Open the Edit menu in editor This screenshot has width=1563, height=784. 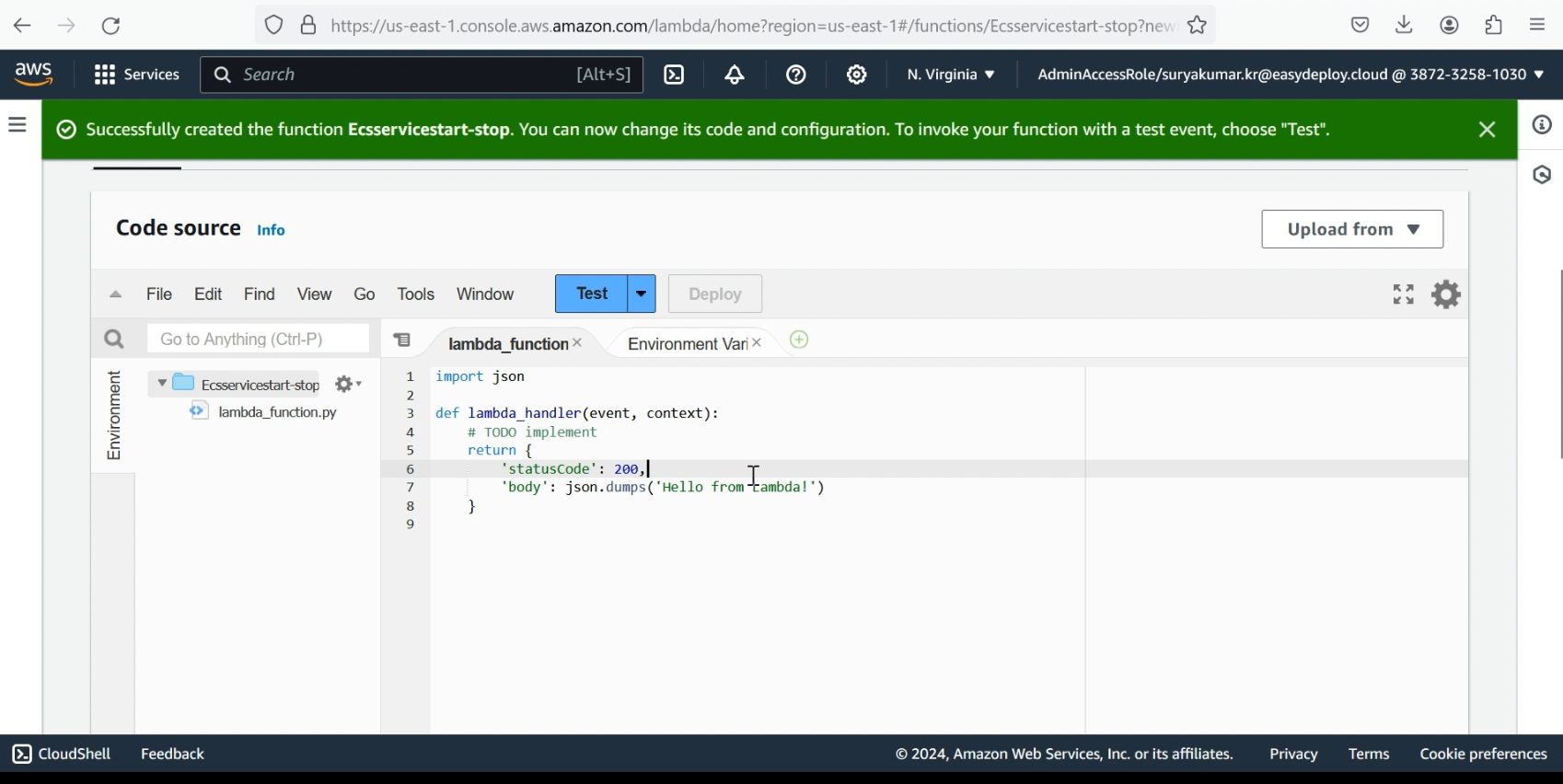tap(209, 295)
